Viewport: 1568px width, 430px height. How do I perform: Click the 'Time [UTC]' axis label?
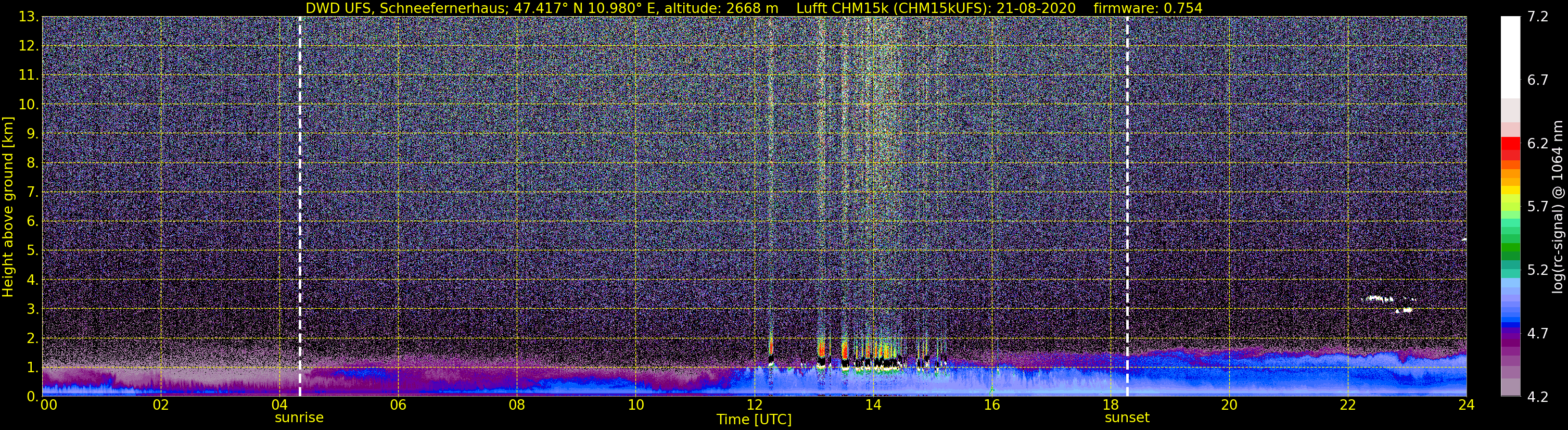click(754, 420)
